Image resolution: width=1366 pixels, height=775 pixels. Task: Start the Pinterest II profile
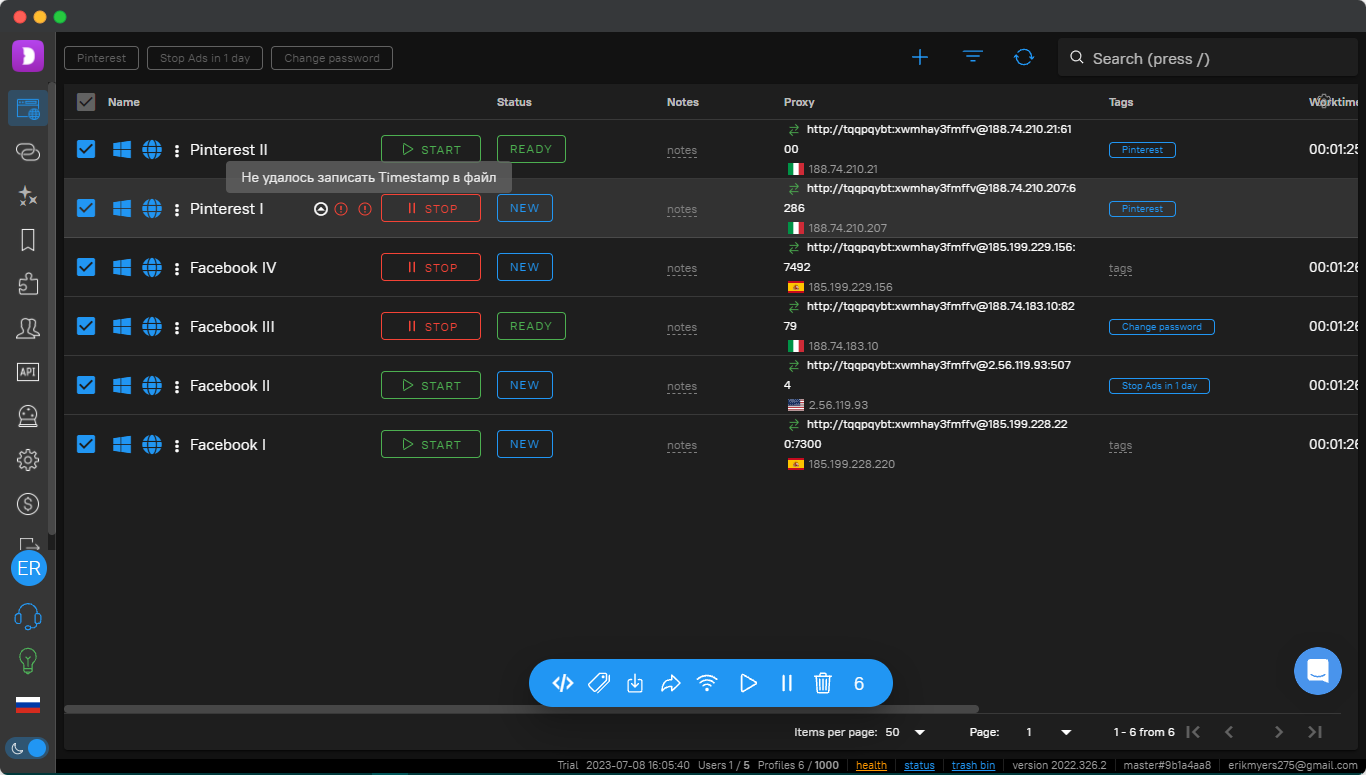[431, 149]
